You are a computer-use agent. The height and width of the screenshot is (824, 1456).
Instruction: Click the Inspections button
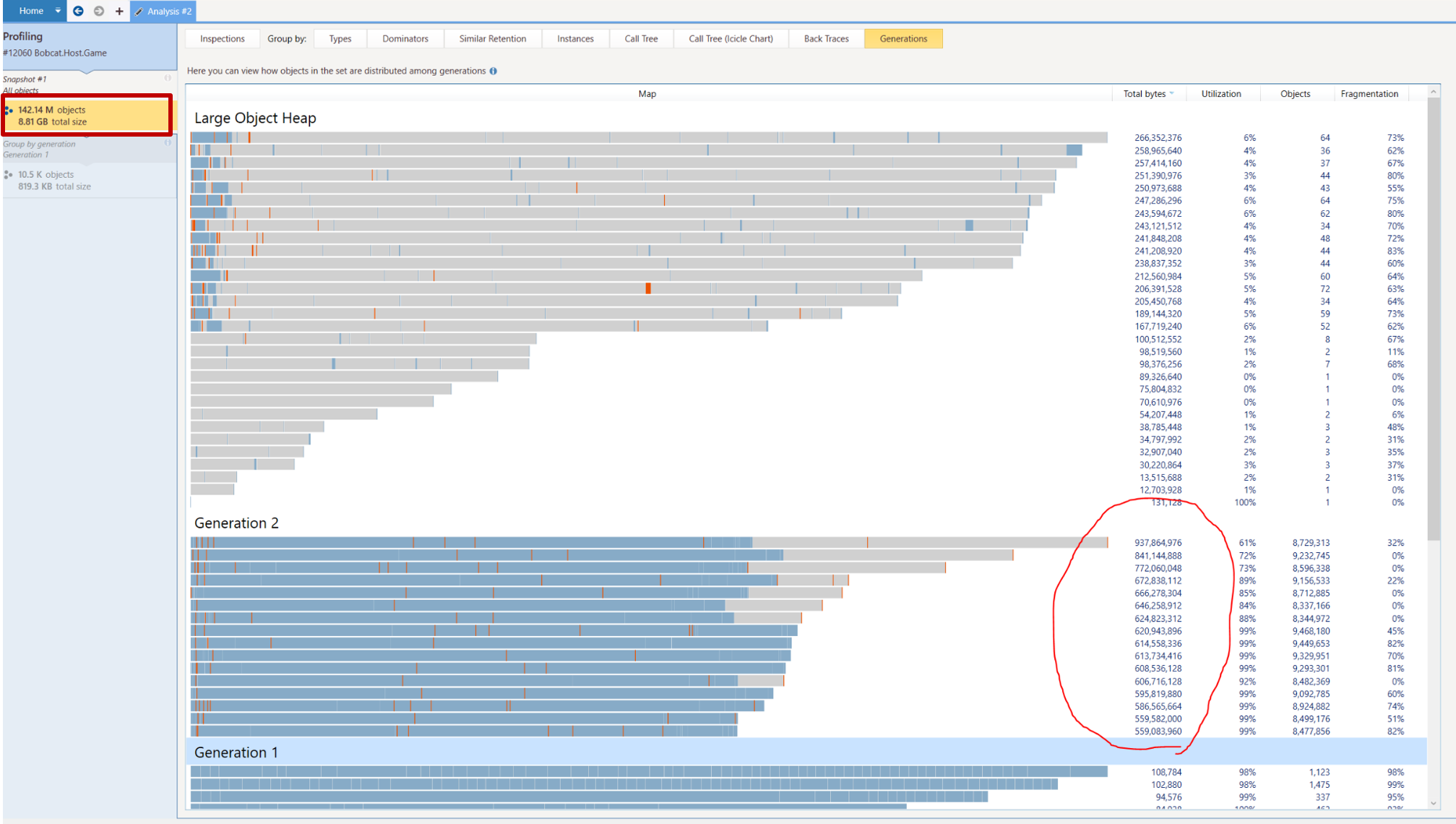tap(222, 39)
